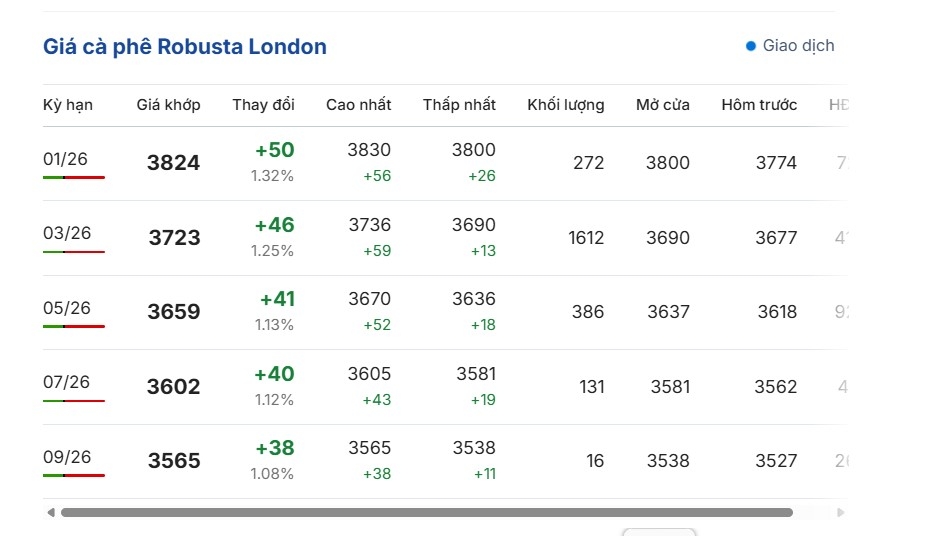The height and width of the screenshot is (536, 928).
Task: Sort by Giá khớp column header
Action: (x=168, y=105)
